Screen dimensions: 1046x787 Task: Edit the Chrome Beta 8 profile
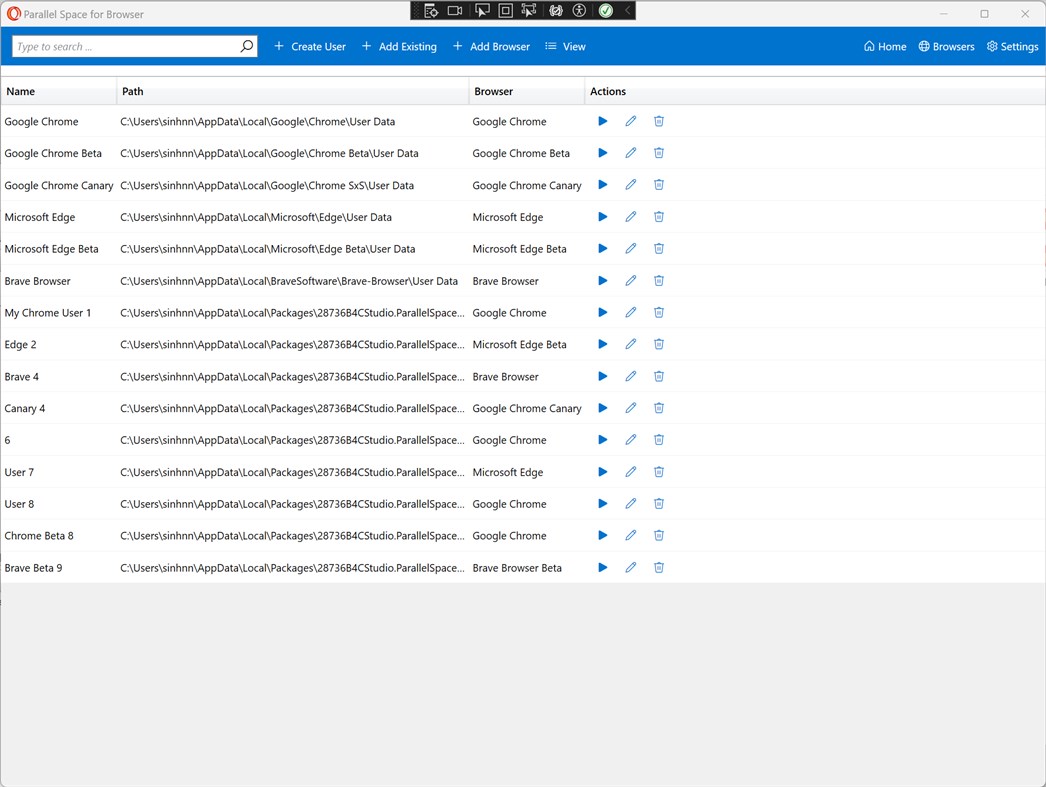click(630, 536)
